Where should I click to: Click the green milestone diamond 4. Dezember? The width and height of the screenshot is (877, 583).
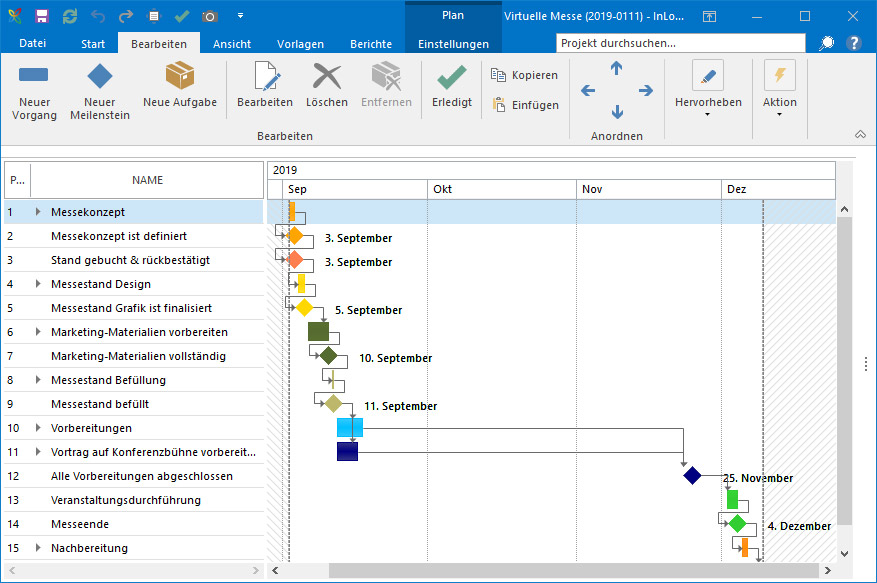pyautogui.click(x=738, y=524)
